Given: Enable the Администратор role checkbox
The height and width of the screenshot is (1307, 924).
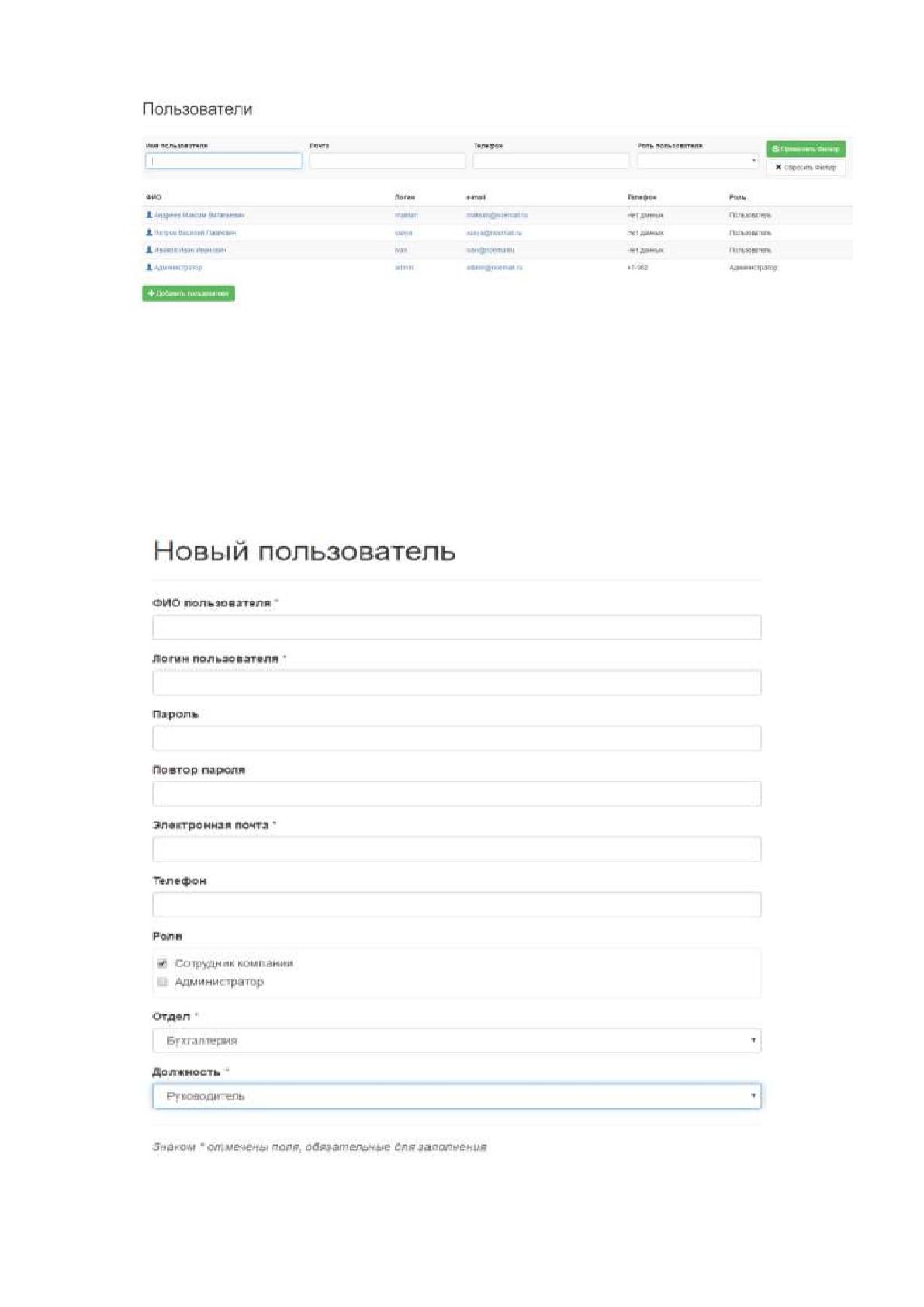Looking at the screenshot, I should (162, 982).
